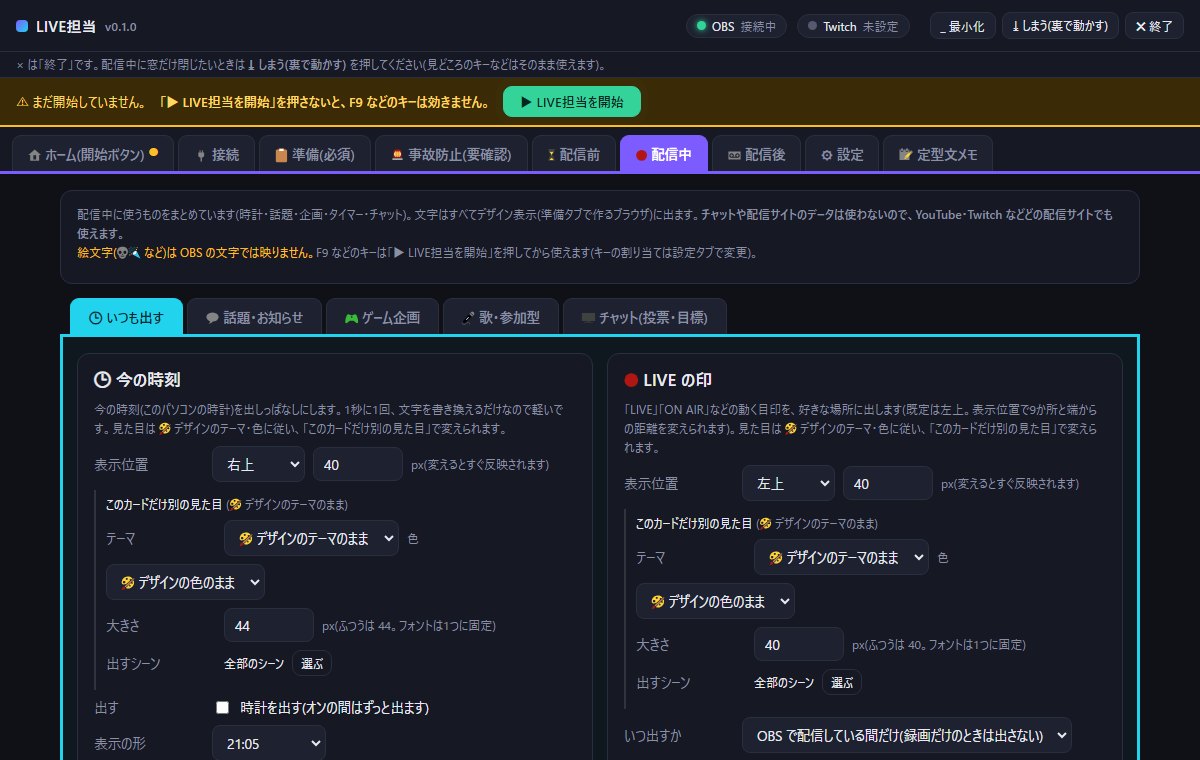The image size is (1200, 760).
Task: Open 表示位置 dropdown showing 右上 in clock card
Action: click(x=258, y=464)
